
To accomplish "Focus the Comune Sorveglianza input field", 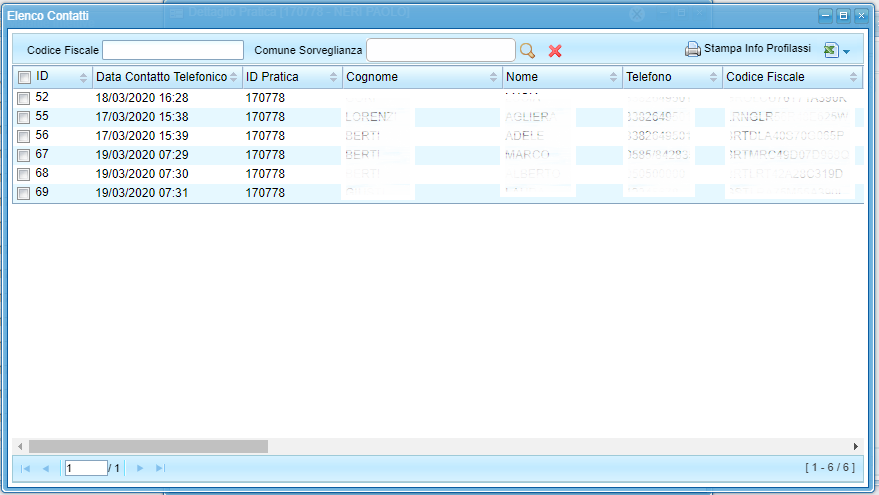I will (441, 50).
